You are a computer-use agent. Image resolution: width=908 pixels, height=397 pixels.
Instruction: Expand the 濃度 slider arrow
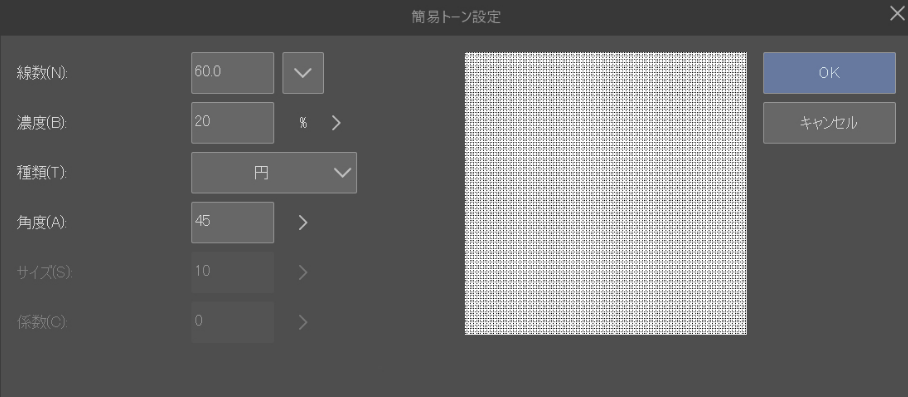[336, 123]
